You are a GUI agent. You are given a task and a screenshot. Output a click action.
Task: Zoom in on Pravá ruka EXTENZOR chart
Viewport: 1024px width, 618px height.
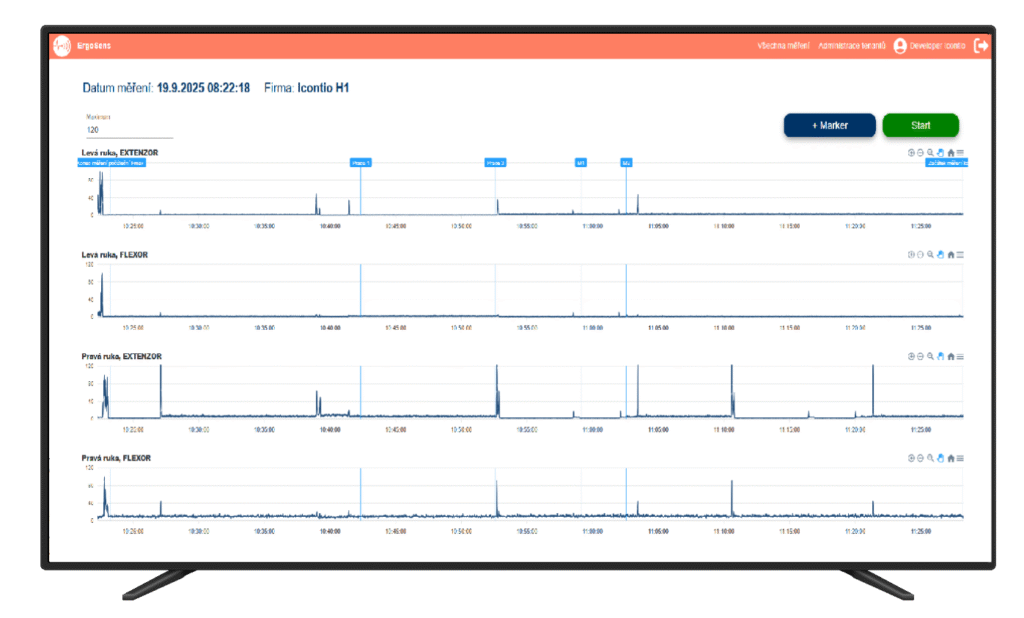click(x=911, y=357)
